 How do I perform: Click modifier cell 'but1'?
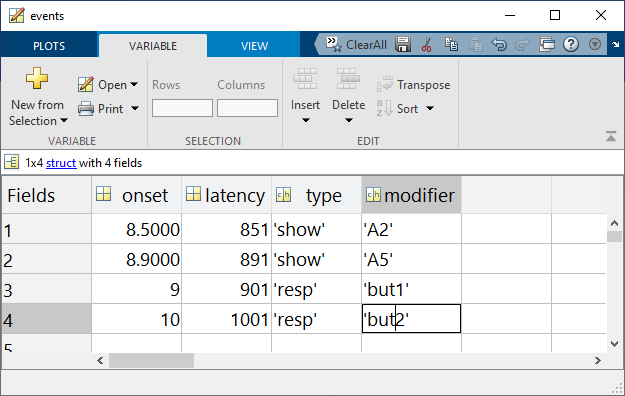tap(411, 289)
